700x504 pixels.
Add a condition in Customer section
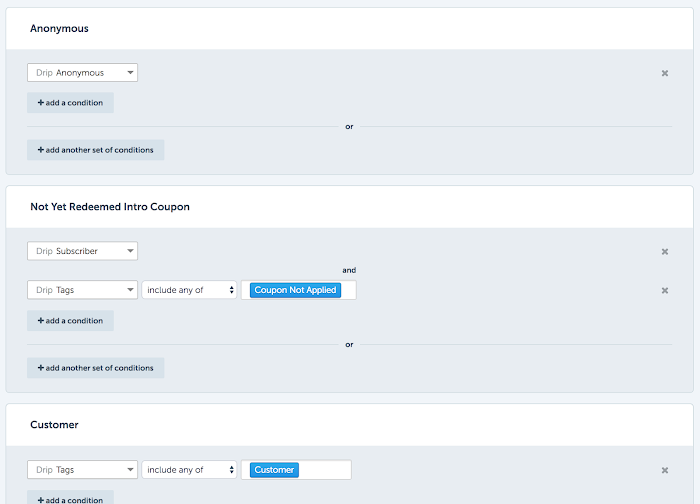point(71,499)
